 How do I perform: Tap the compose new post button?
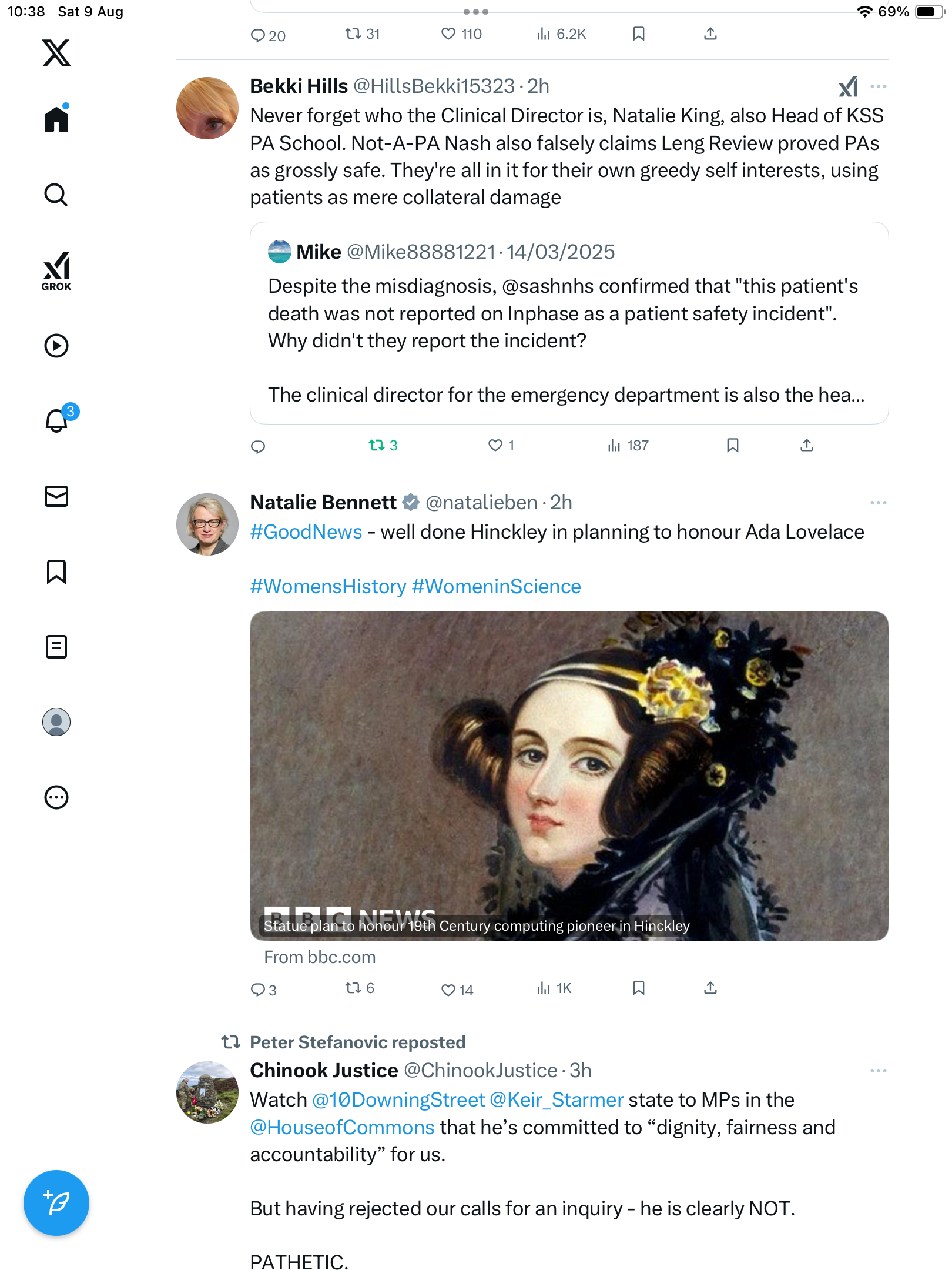tap(56, 1203)
